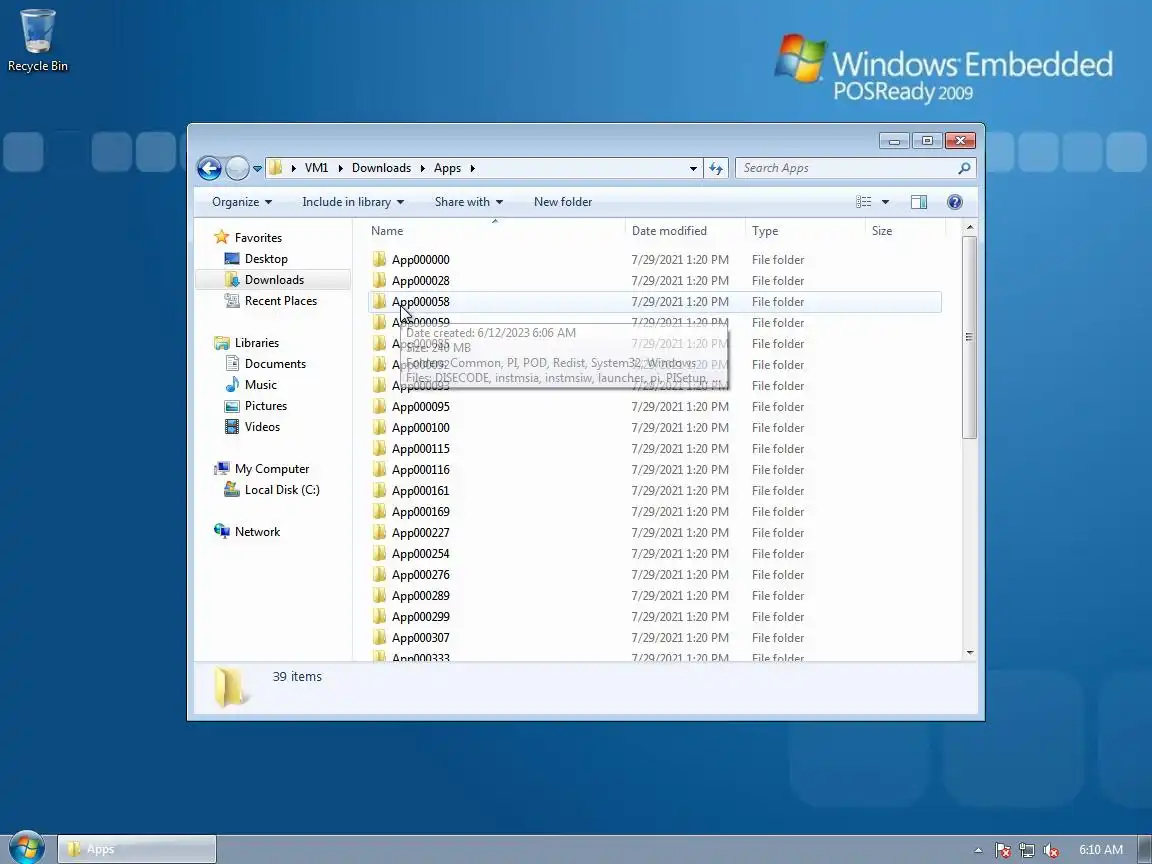Open the Share with menu

click(x=469, y=202)
